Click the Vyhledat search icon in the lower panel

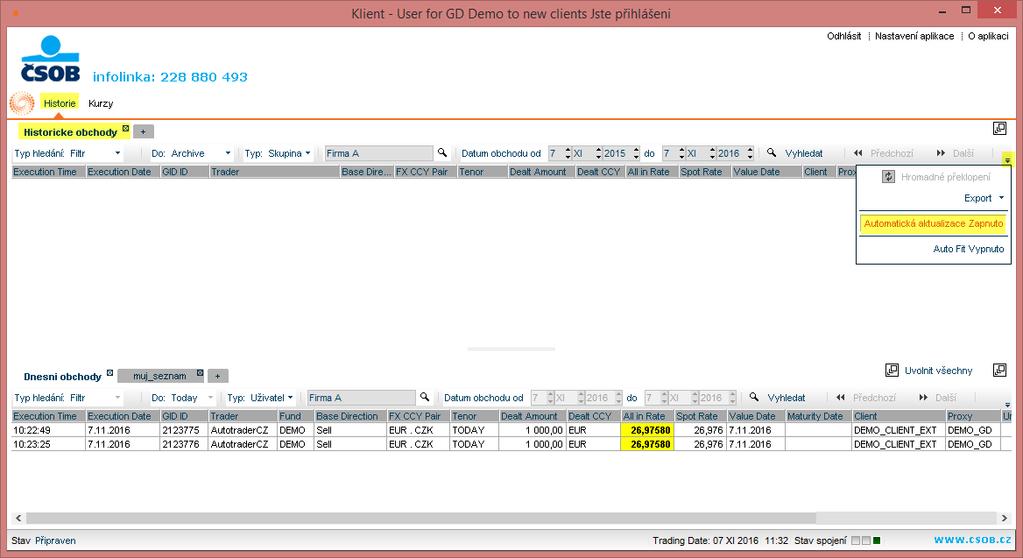[754, 397]
